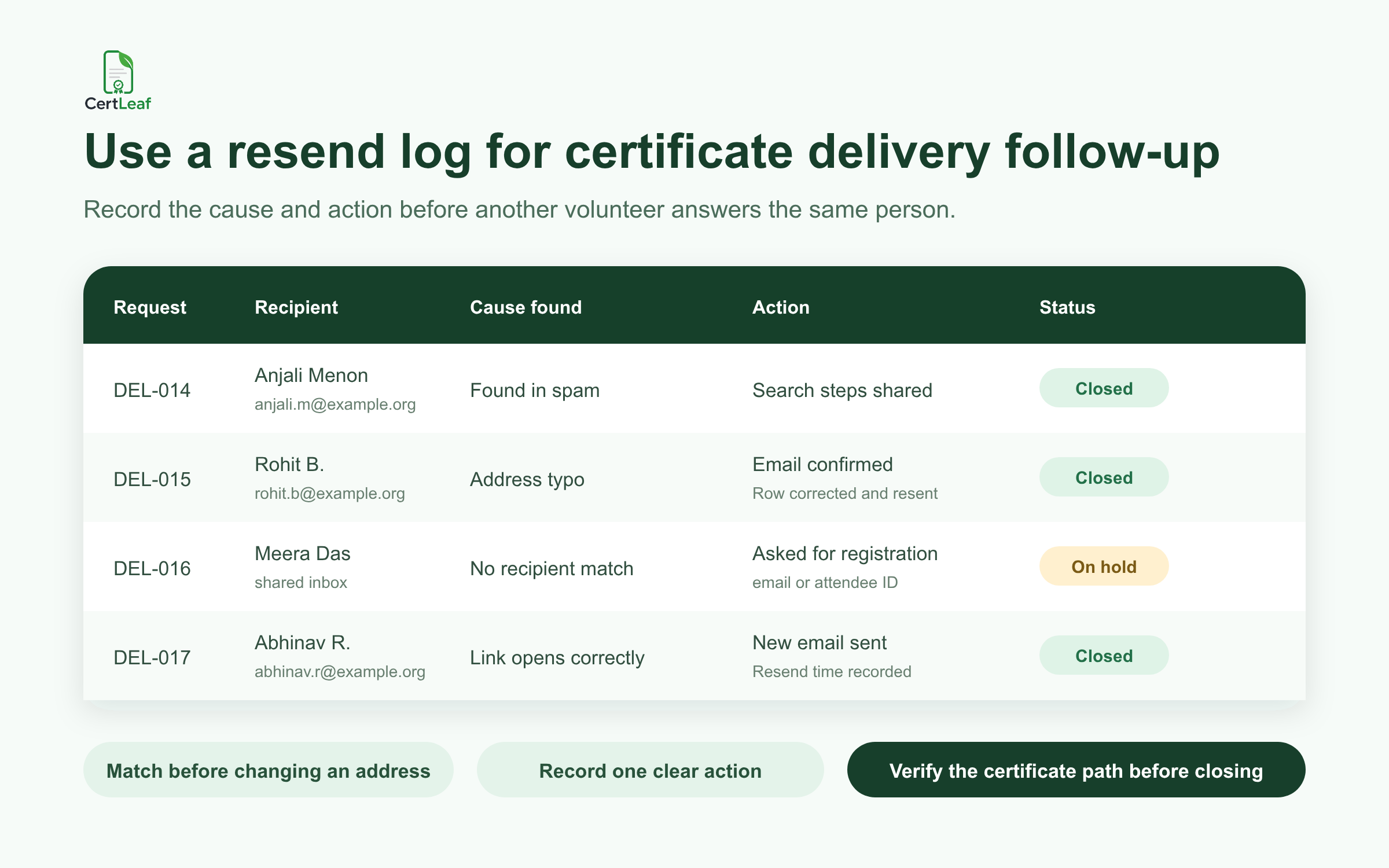The image size is (1389, 868).
Task: Click email anjali.m@example.org
Action: 335,404
